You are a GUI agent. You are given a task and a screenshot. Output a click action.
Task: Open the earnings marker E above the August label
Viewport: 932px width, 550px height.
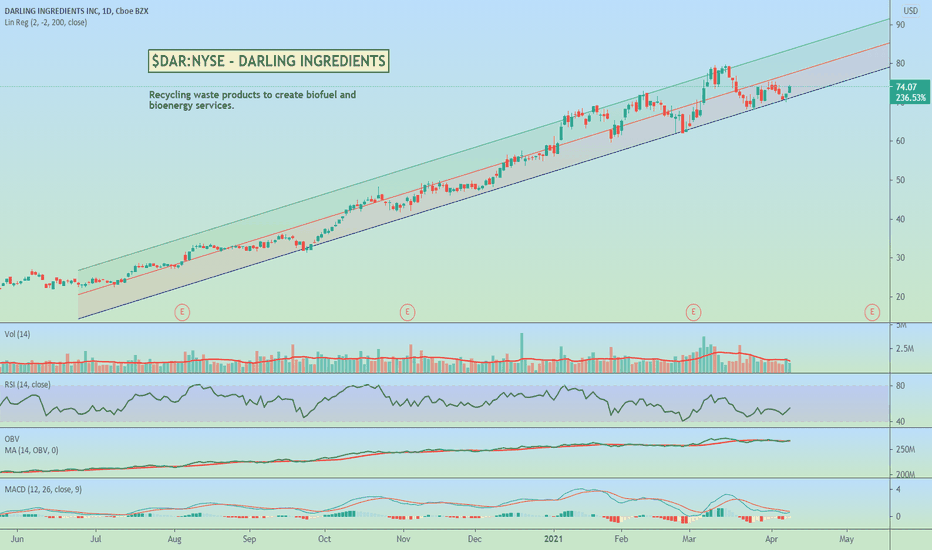click(x=182, y=312)
